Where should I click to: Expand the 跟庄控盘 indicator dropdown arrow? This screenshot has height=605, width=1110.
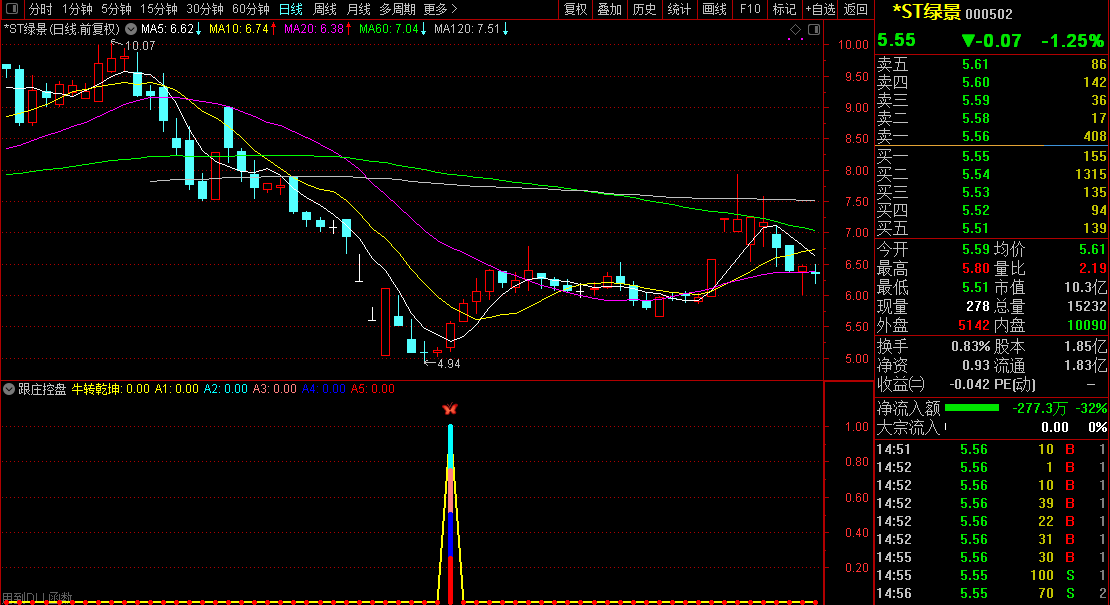[x=10, y=389]
